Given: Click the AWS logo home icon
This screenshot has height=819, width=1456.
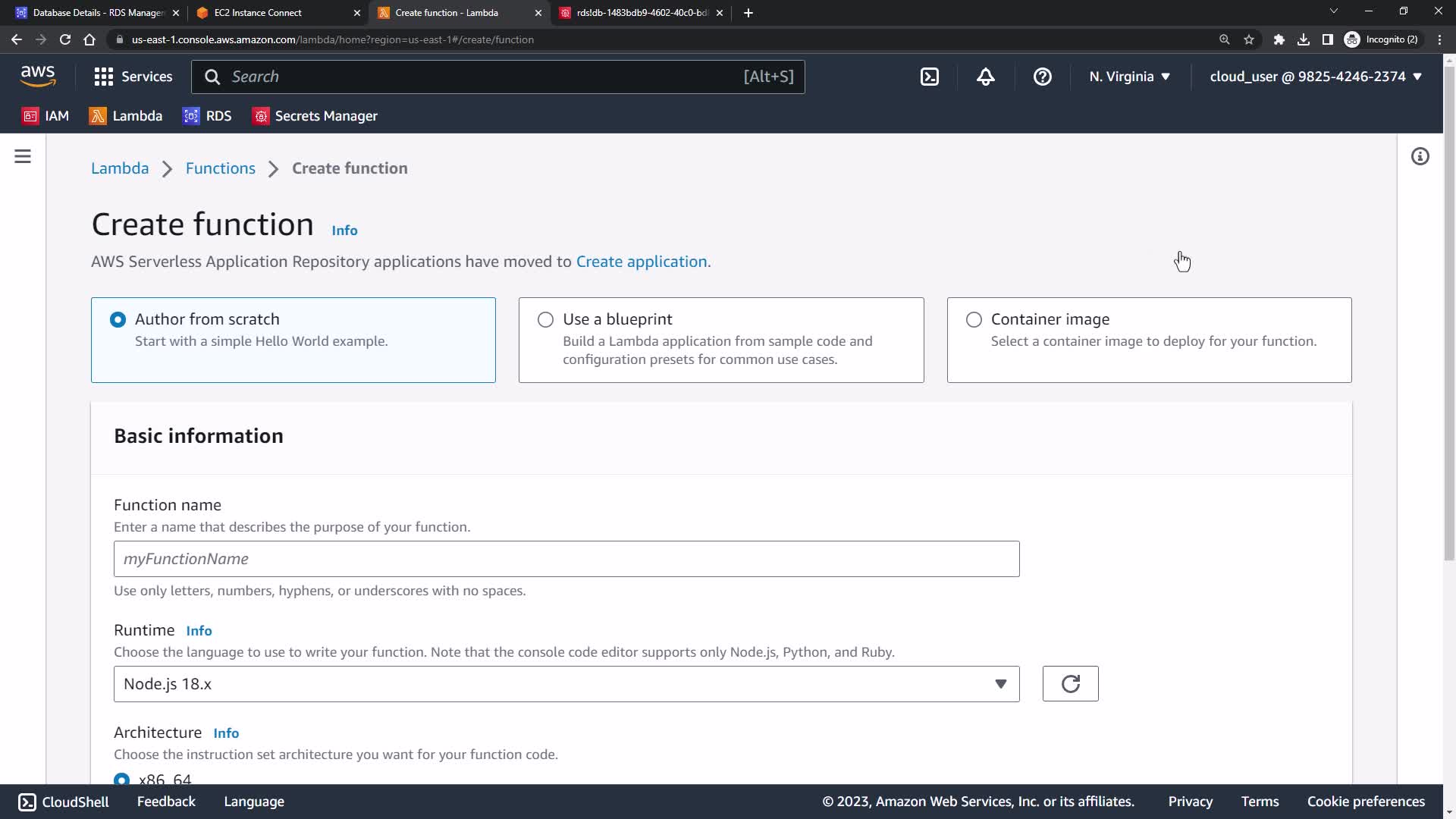Looking at the screenshot, I should pos(38,77).
